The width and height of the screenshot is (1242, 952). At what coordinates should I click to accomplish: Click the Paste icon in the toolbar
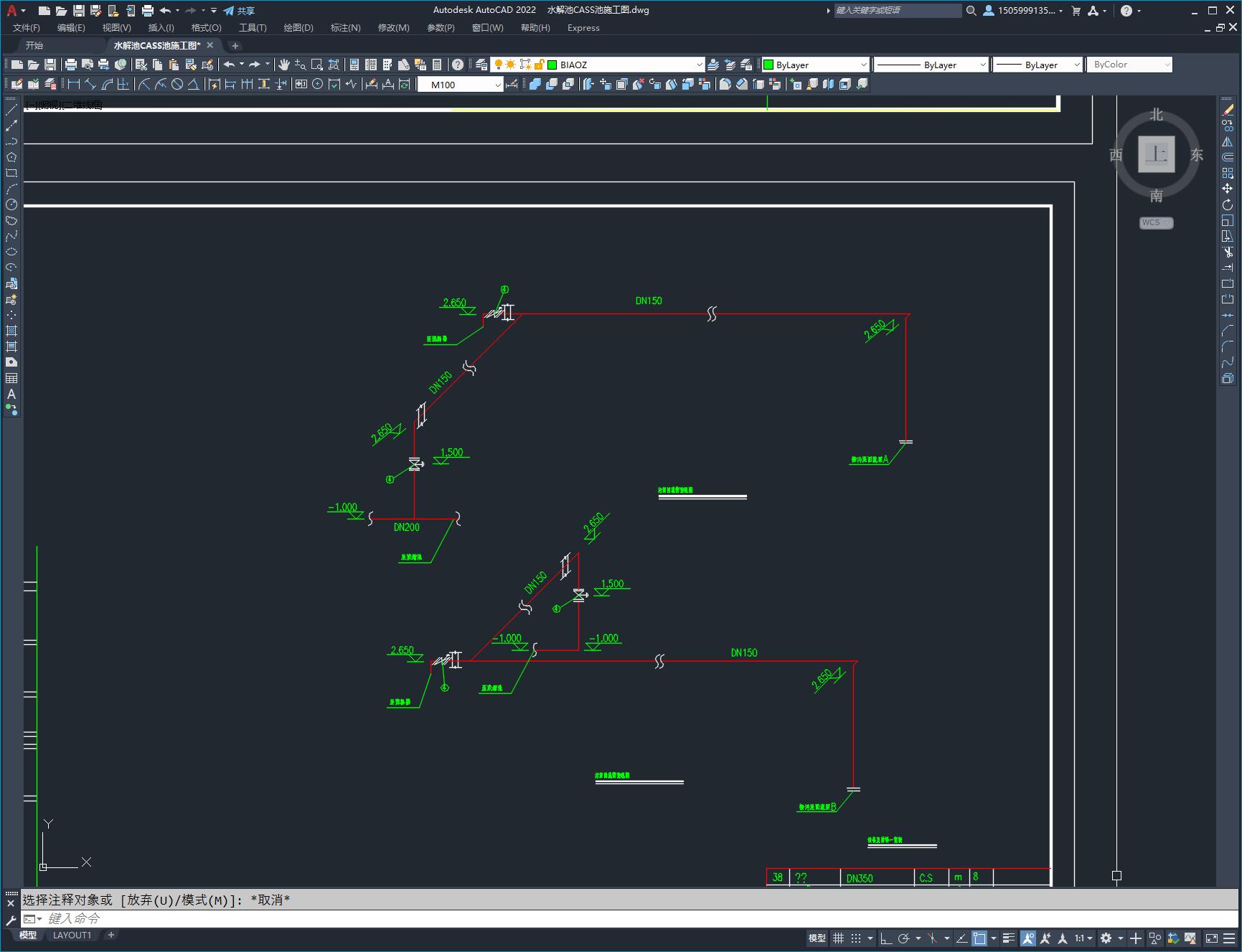pos(174,65)
